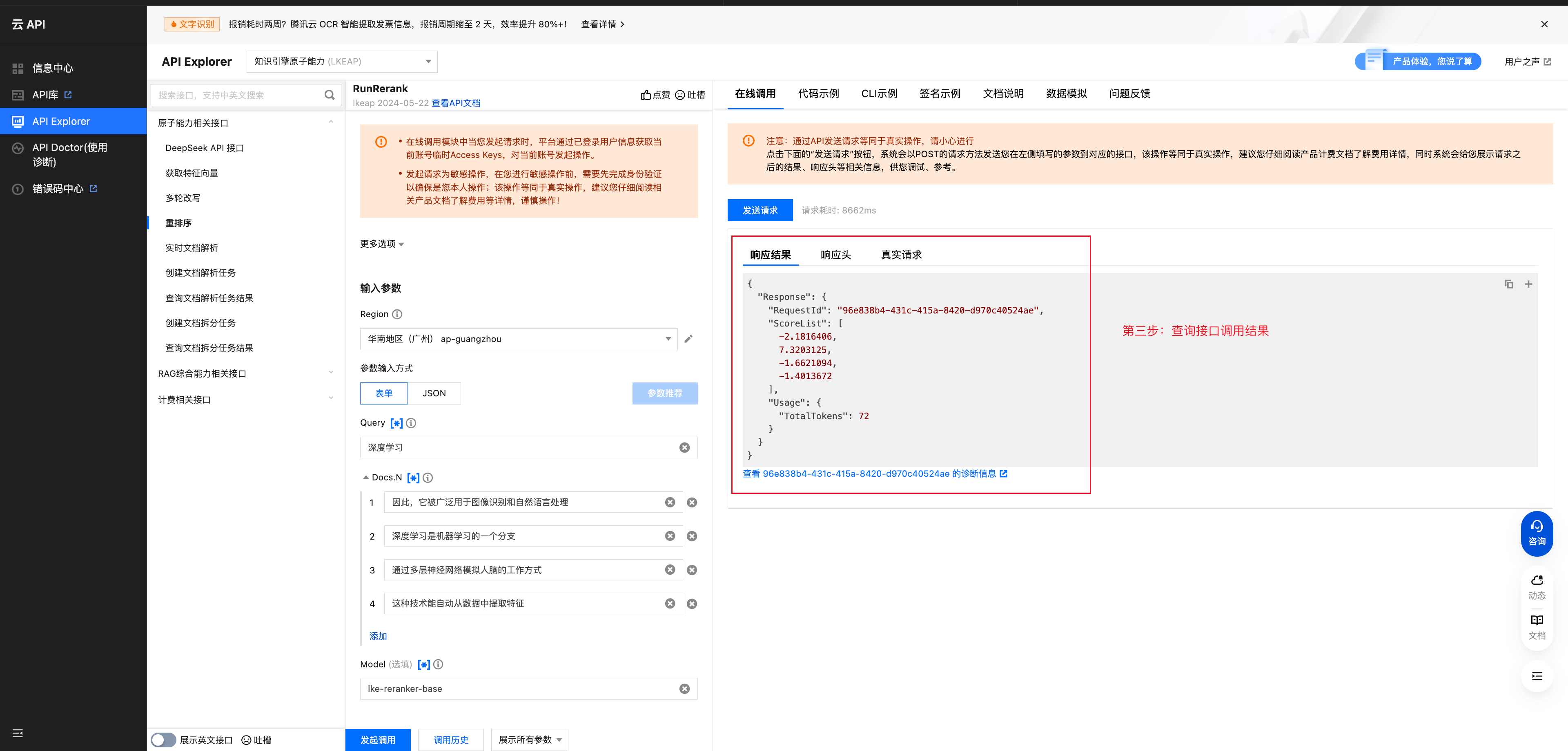
Task: Open 调用历史
Action: point(450,740)
